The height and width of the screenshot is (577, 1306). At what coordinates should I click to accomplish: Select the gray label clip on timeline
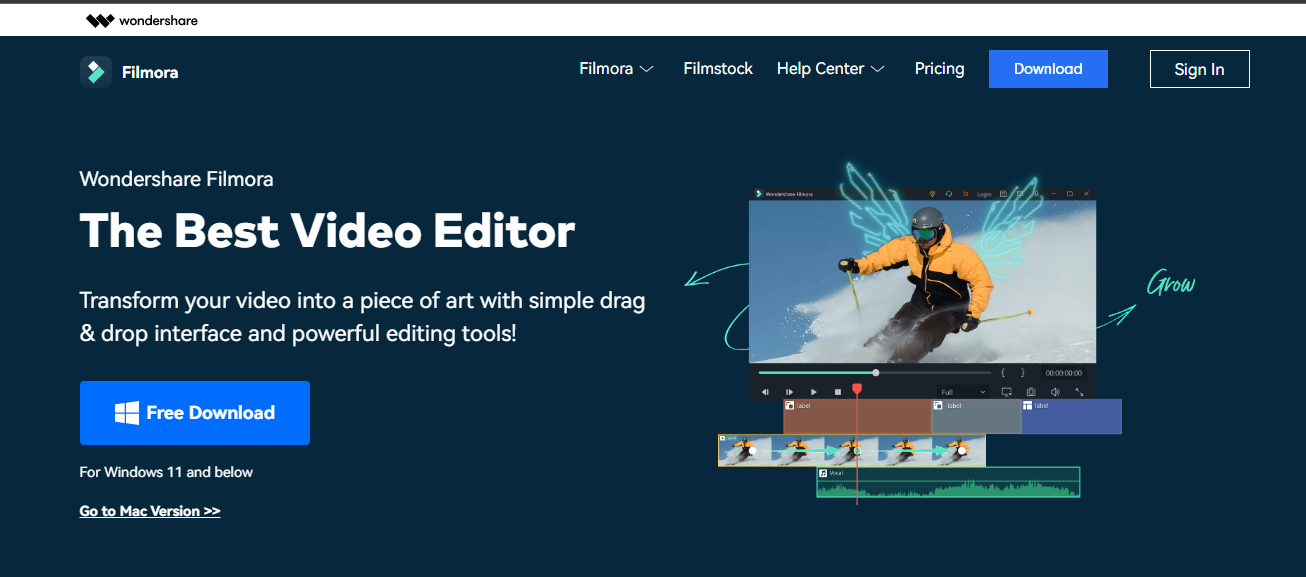click(x=976, y=417)
